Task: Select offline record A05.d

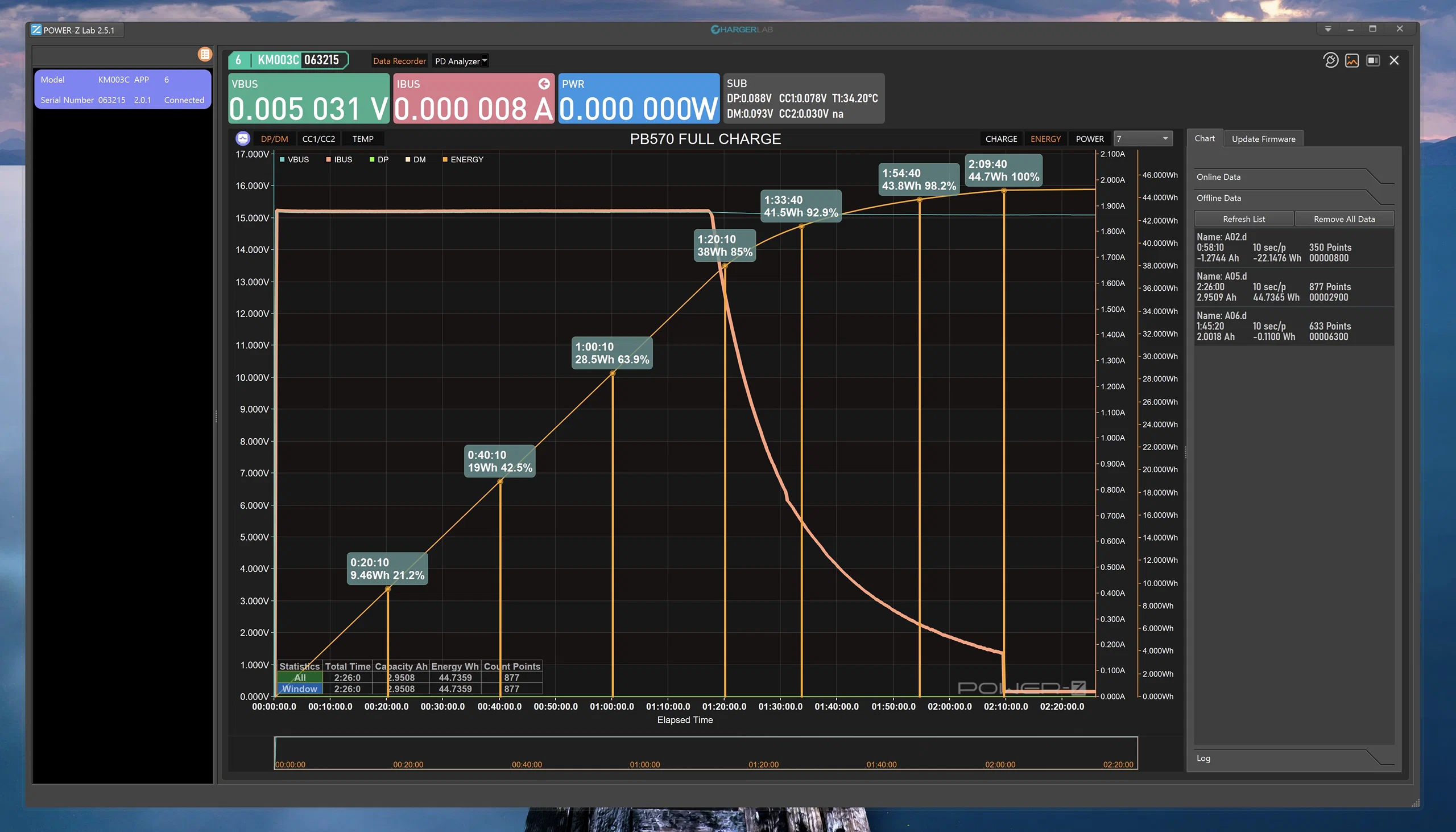Action: pos(1293,287)
